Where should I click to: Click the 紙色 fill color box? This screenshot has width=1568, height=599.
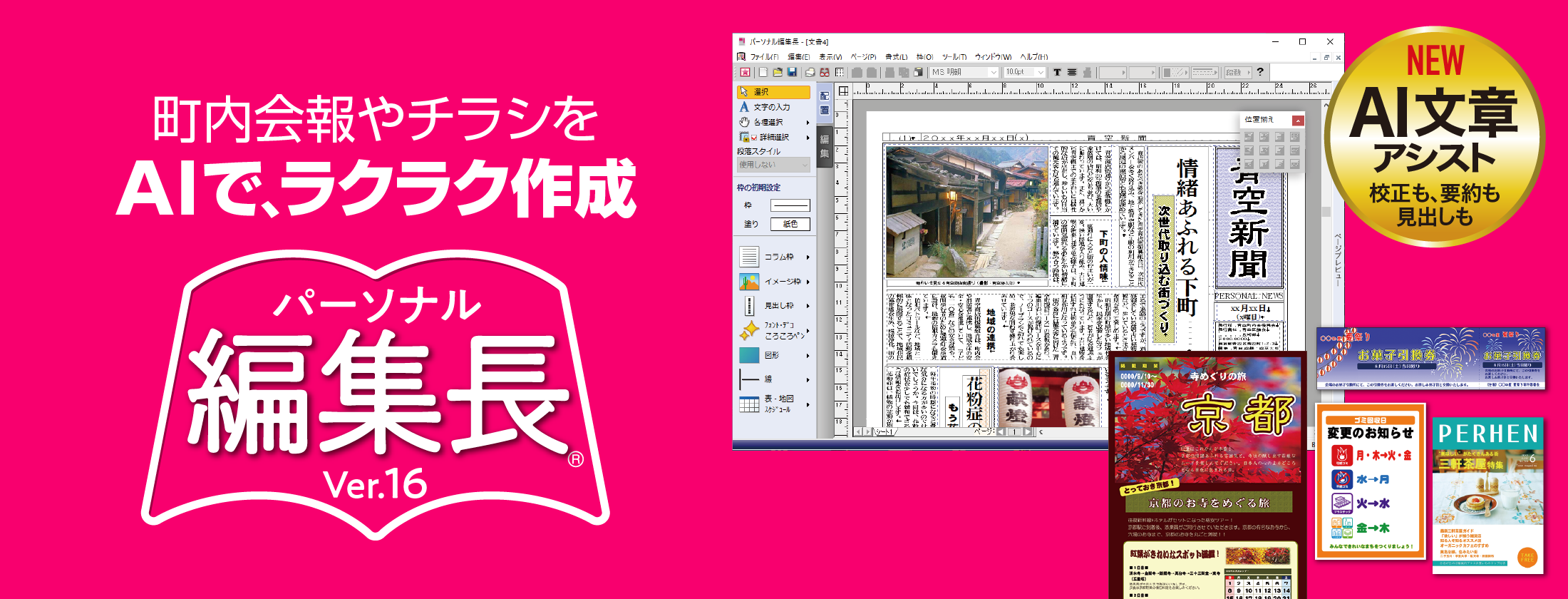(790, 224)
